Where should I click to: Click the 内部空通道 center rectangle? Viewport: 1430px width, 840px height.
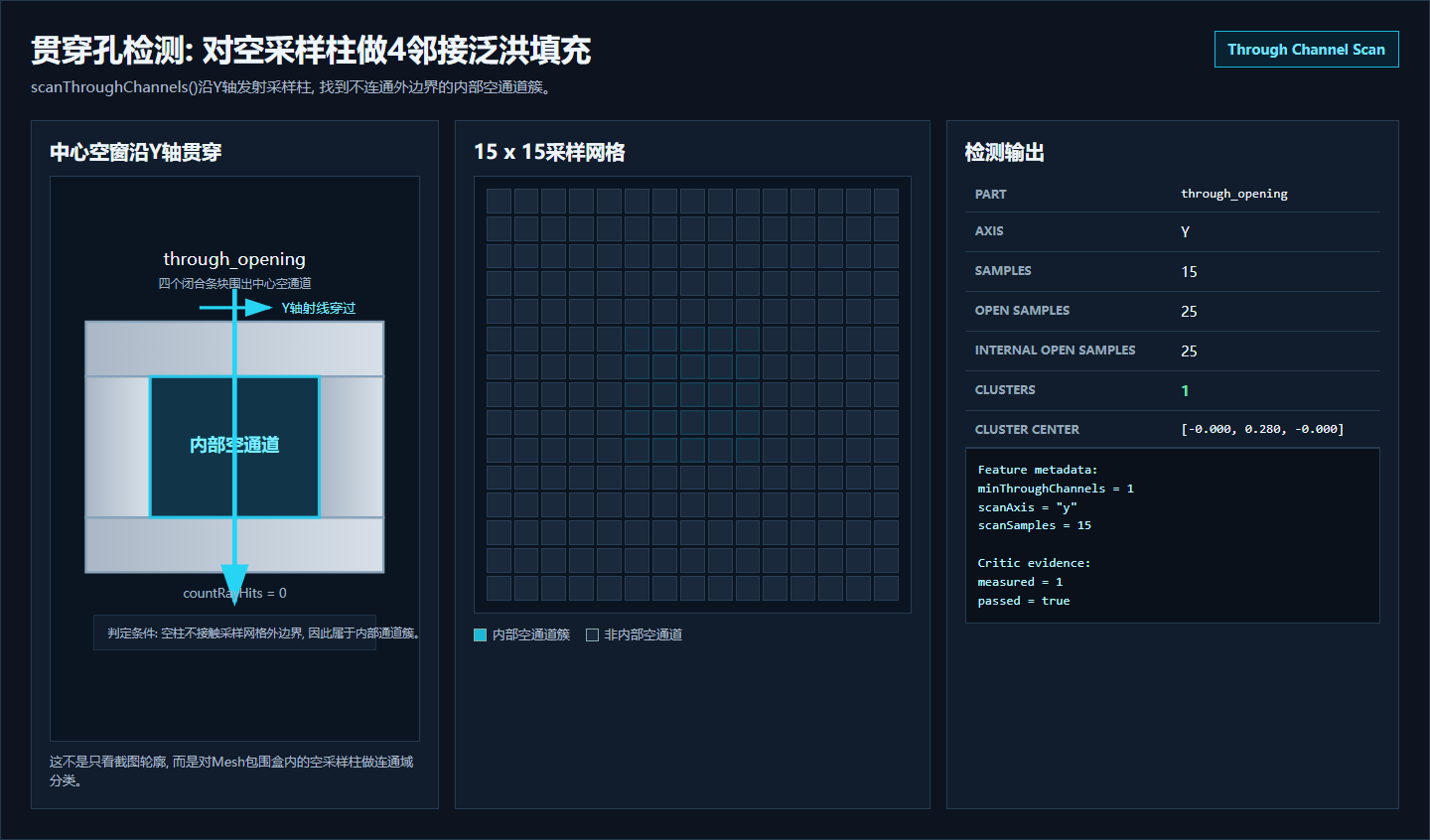(x=234, y=447)
